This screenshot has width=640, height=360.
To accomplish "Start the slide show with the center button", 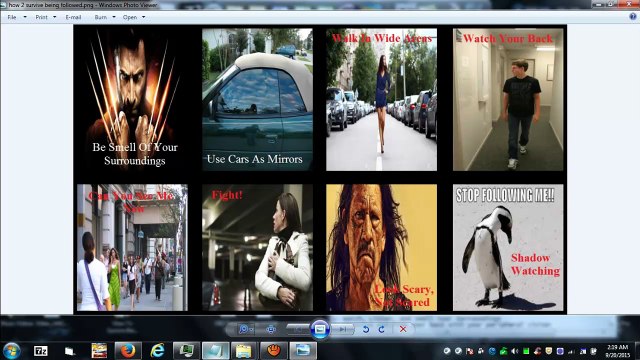I will click(x=320, y=329).
